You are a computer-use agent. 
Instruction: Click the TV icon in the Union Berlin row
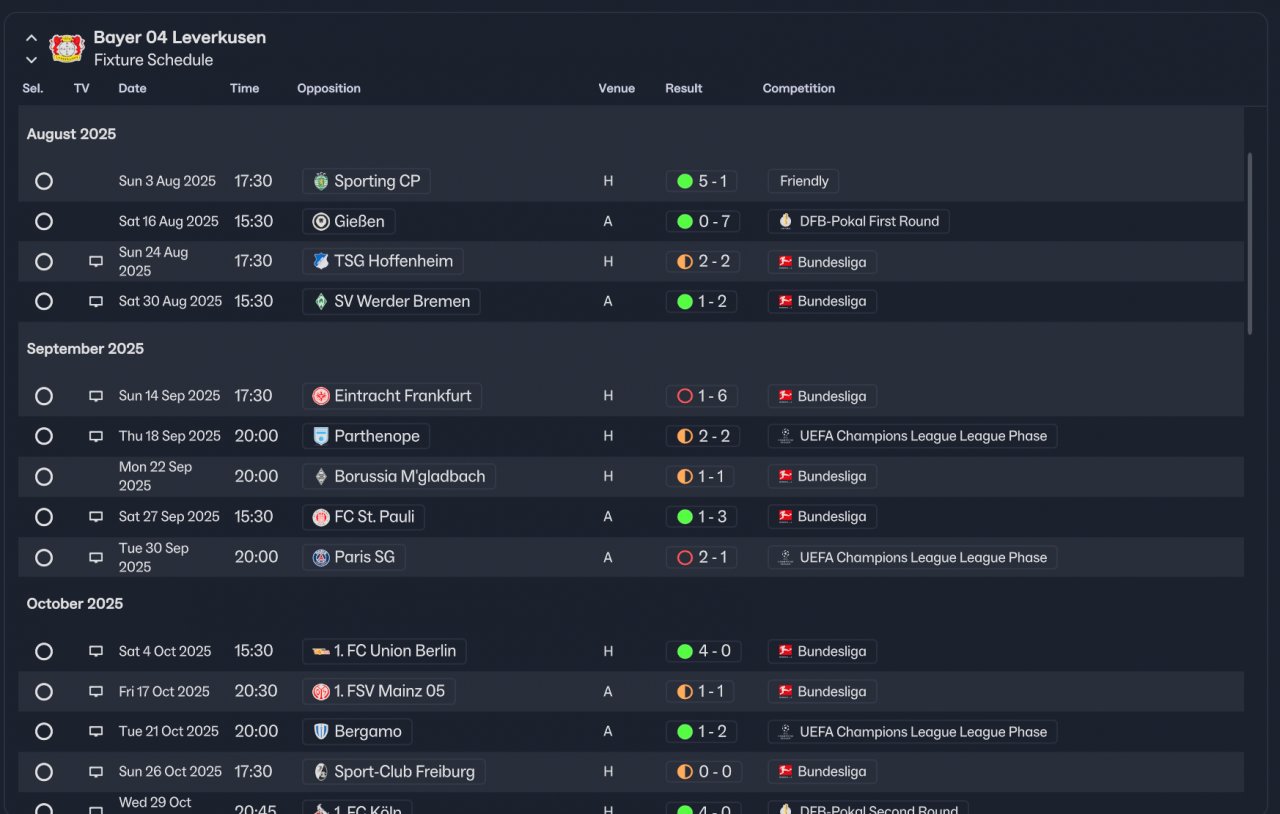click(96, 652)
